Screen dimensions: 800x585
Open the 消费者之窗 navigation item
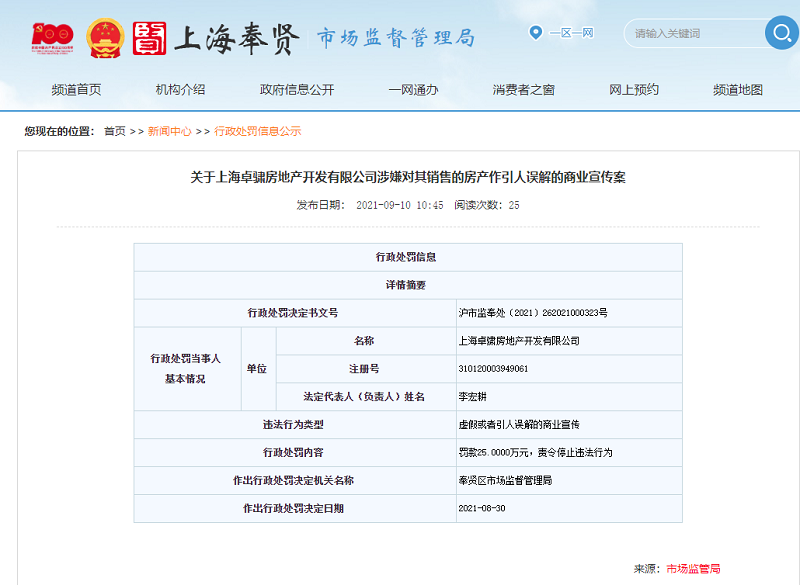coord(525,88)
